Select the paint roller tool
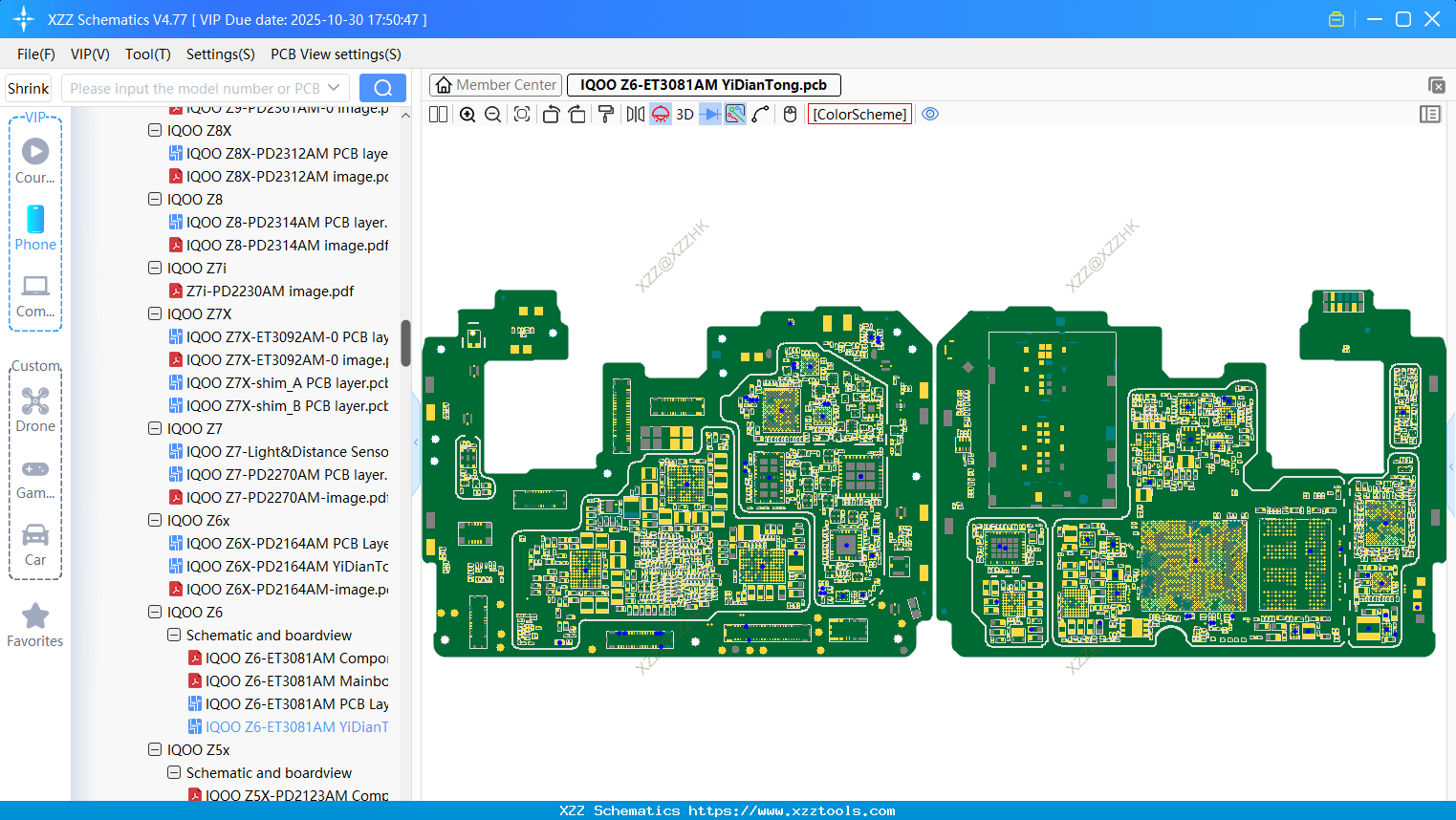This screenshot has width=1456, height=820. 606,115
